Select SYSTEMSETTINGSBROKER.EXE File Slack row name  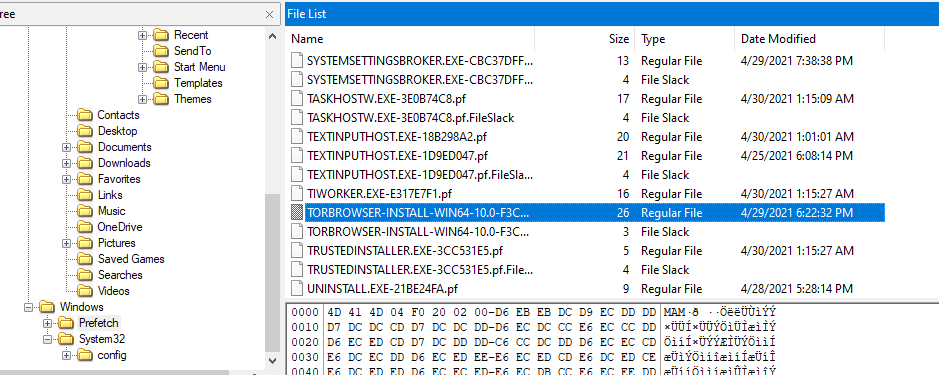[419, 80]
